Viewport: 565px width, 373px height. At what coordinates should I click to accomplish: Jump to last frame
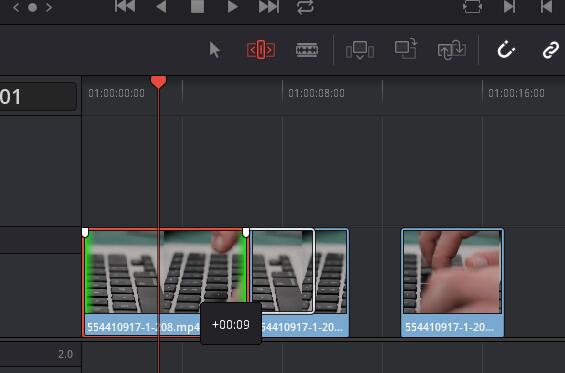[x=269, y=6]
